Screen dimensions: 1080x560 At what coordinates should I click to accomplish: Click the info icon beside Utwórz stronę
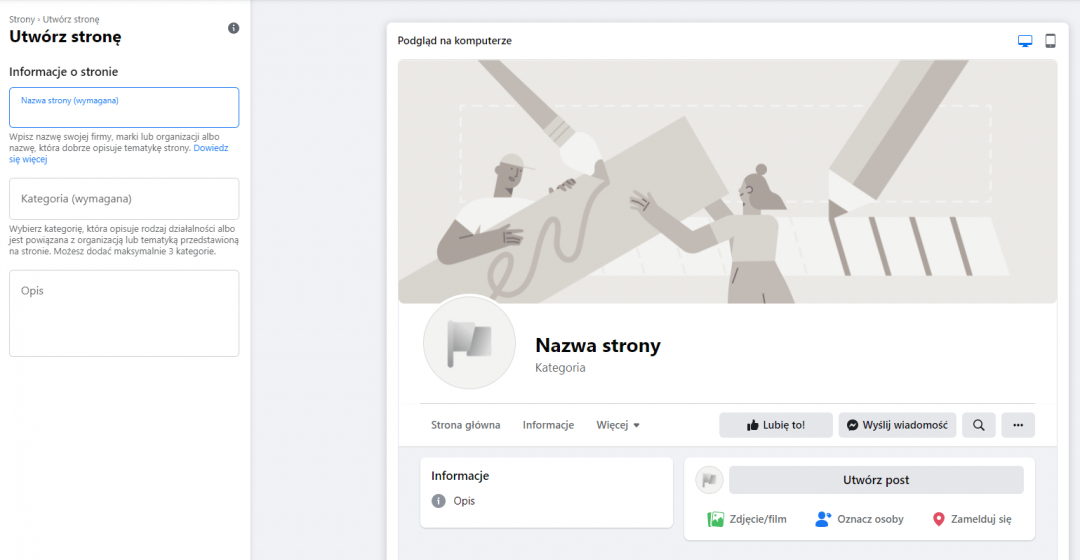pos(233,28)
